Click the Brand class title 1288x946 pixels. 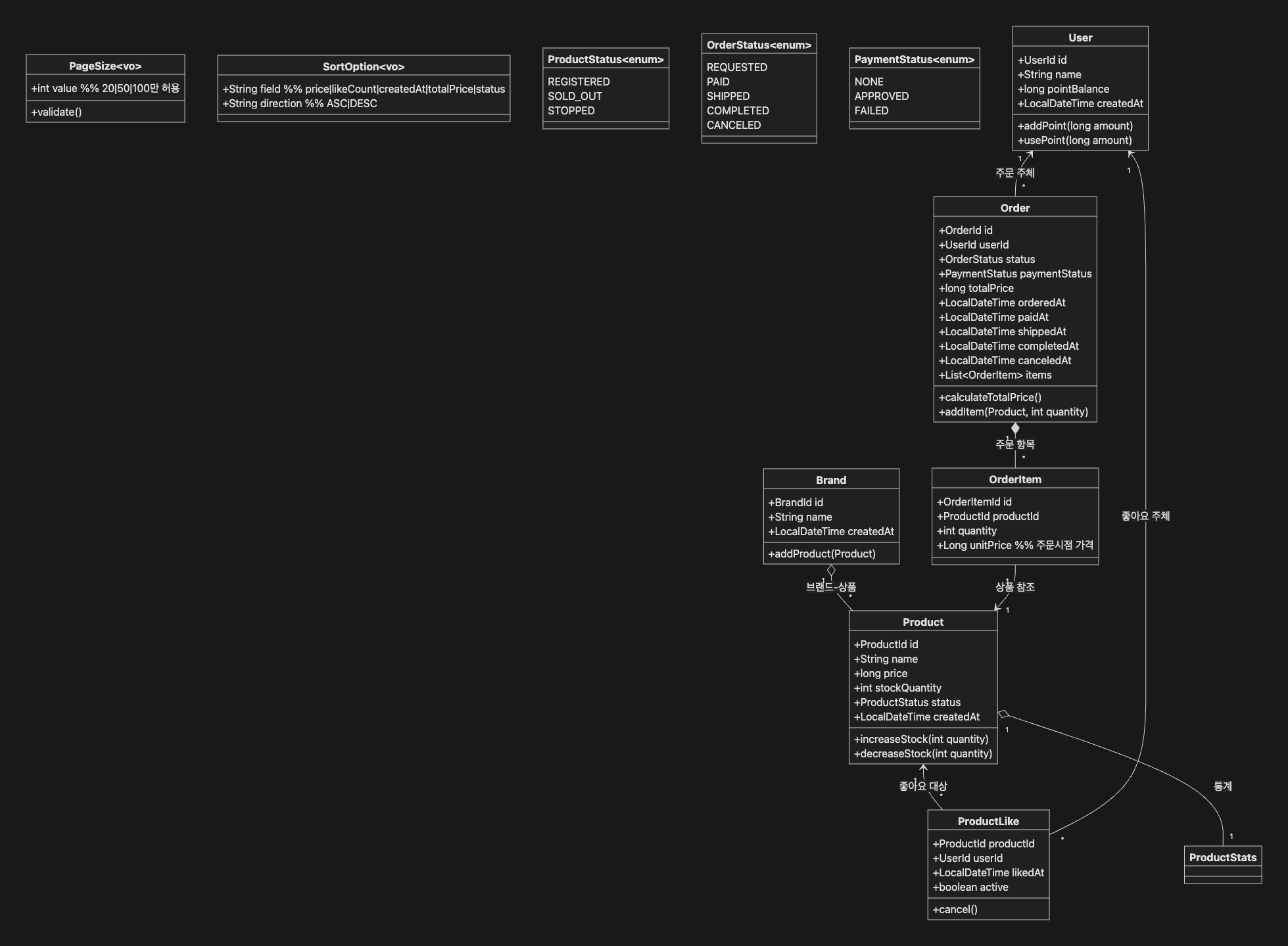[x=830, y=480]
